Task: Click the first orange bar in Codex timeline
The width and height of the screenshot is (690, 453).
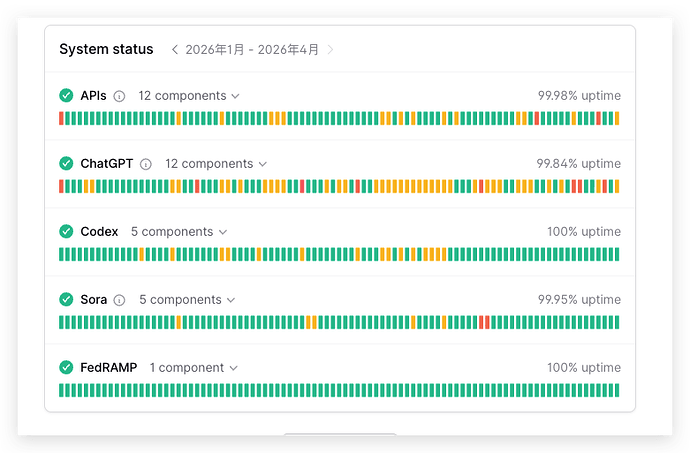Action: tap(142, 254)
